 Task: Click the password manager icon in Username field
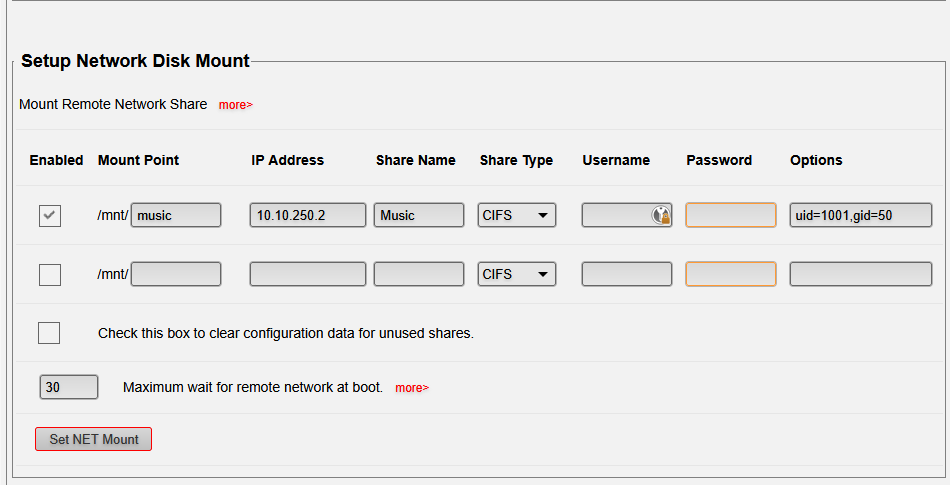(x=661, y=215)
